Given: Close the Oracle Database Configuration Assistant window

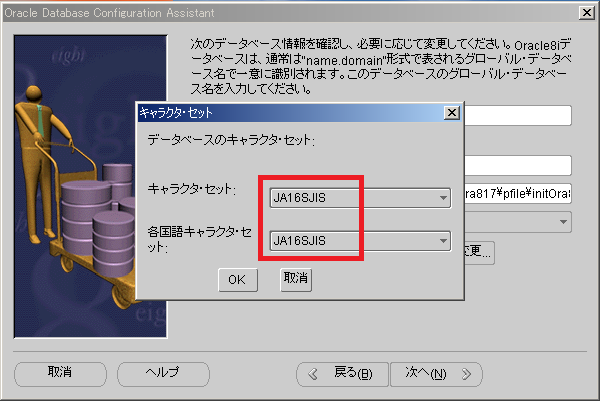Looking at the screenshot, I should coord(587,13).
